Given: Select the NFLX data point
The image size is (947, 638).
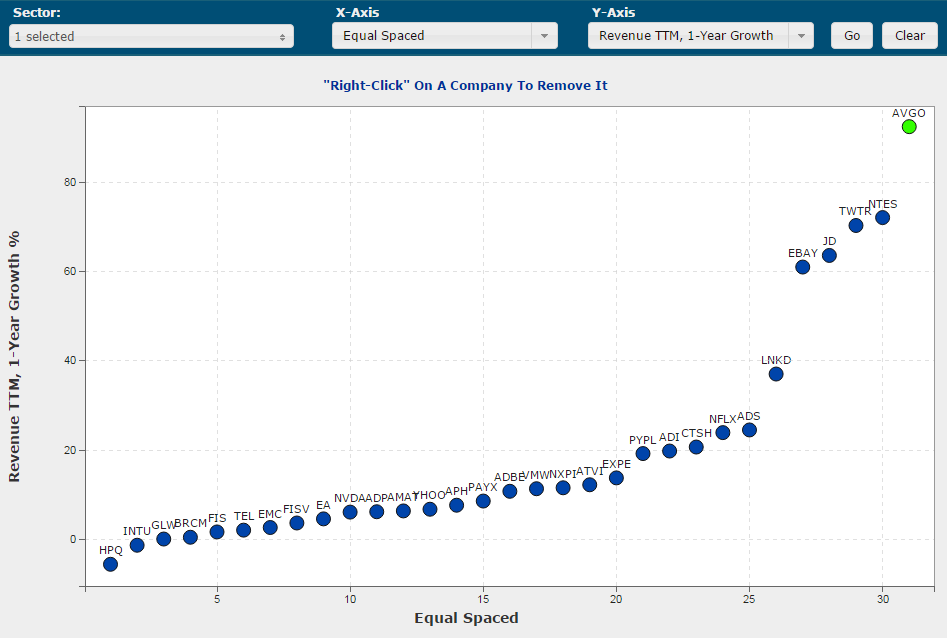Looking at the screenshot, I should (x=723, y=433).
